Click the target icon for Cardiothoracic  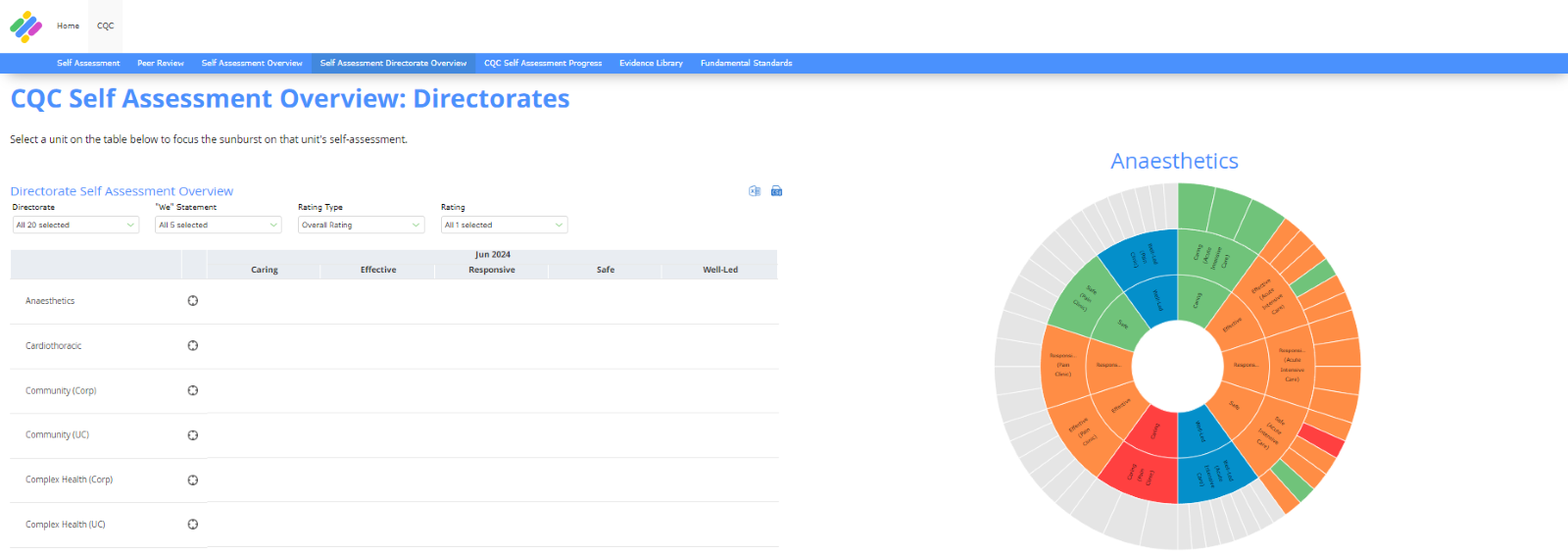click(x=193, y=345)
